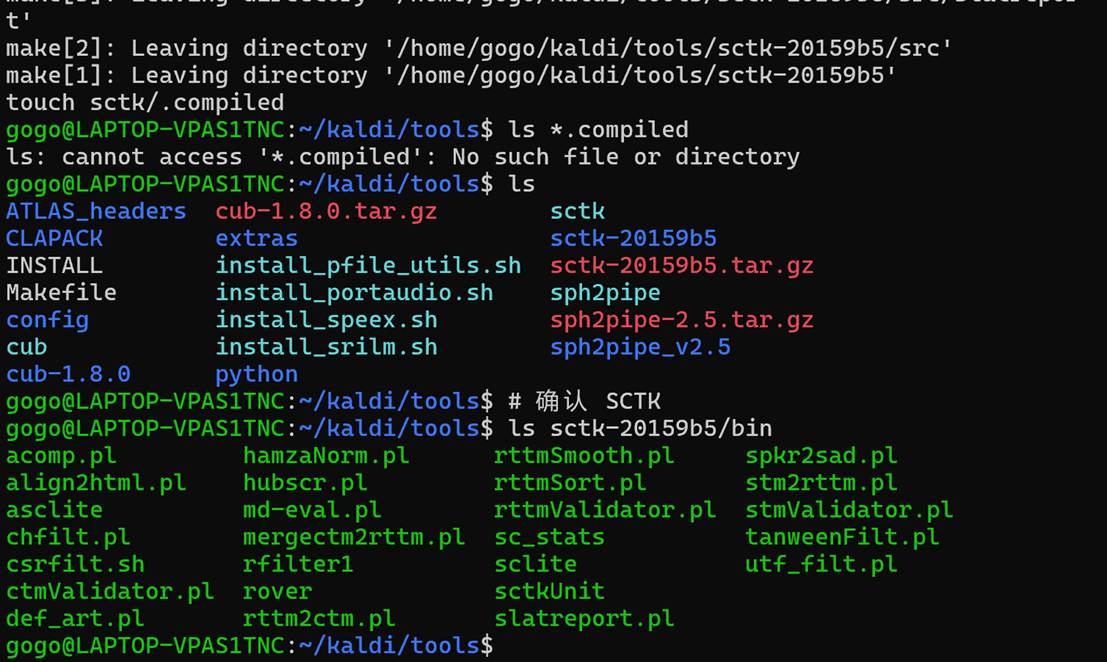Click the make[2] Leaving directory line
Screen dimensions: 1107x662
[479, 48]
